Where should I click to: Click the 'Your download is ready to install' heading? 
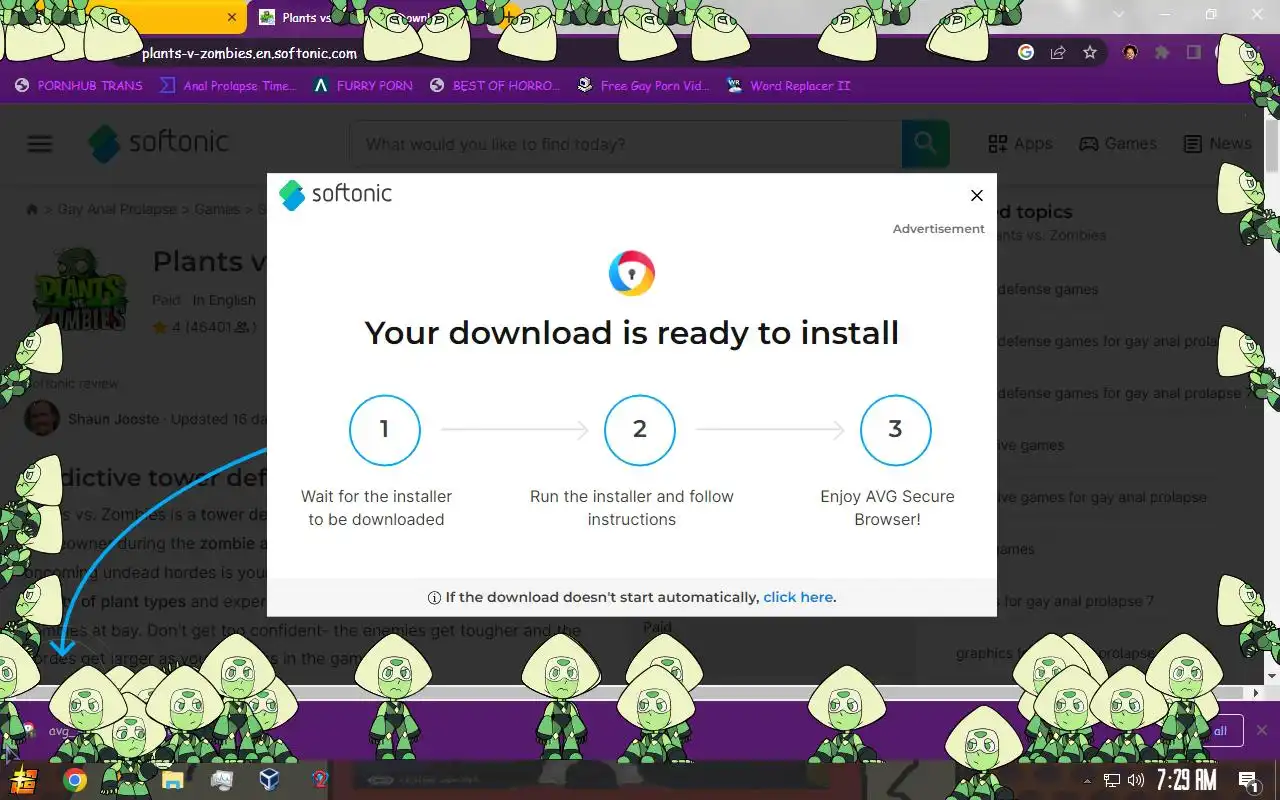pyautogui.click(x=632, y=332)
